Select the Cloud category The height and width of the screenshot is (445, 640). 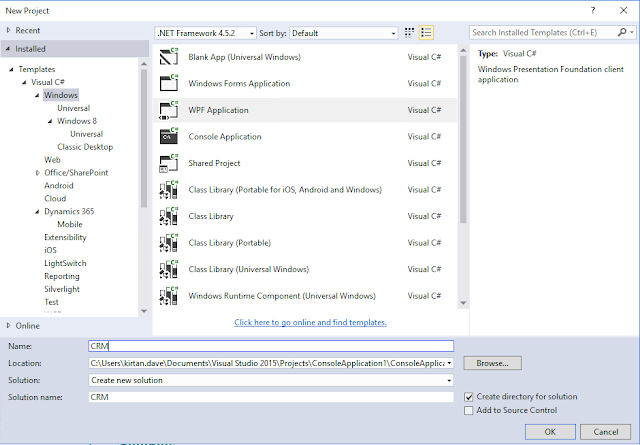pyautogui.click(x=55, y=198)
